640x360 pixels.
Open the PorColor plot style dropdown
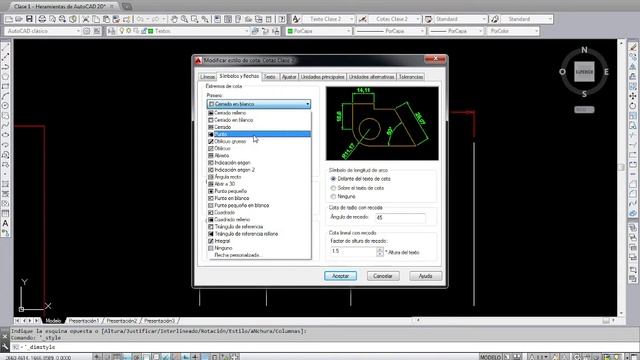click(x=513, y=31)
